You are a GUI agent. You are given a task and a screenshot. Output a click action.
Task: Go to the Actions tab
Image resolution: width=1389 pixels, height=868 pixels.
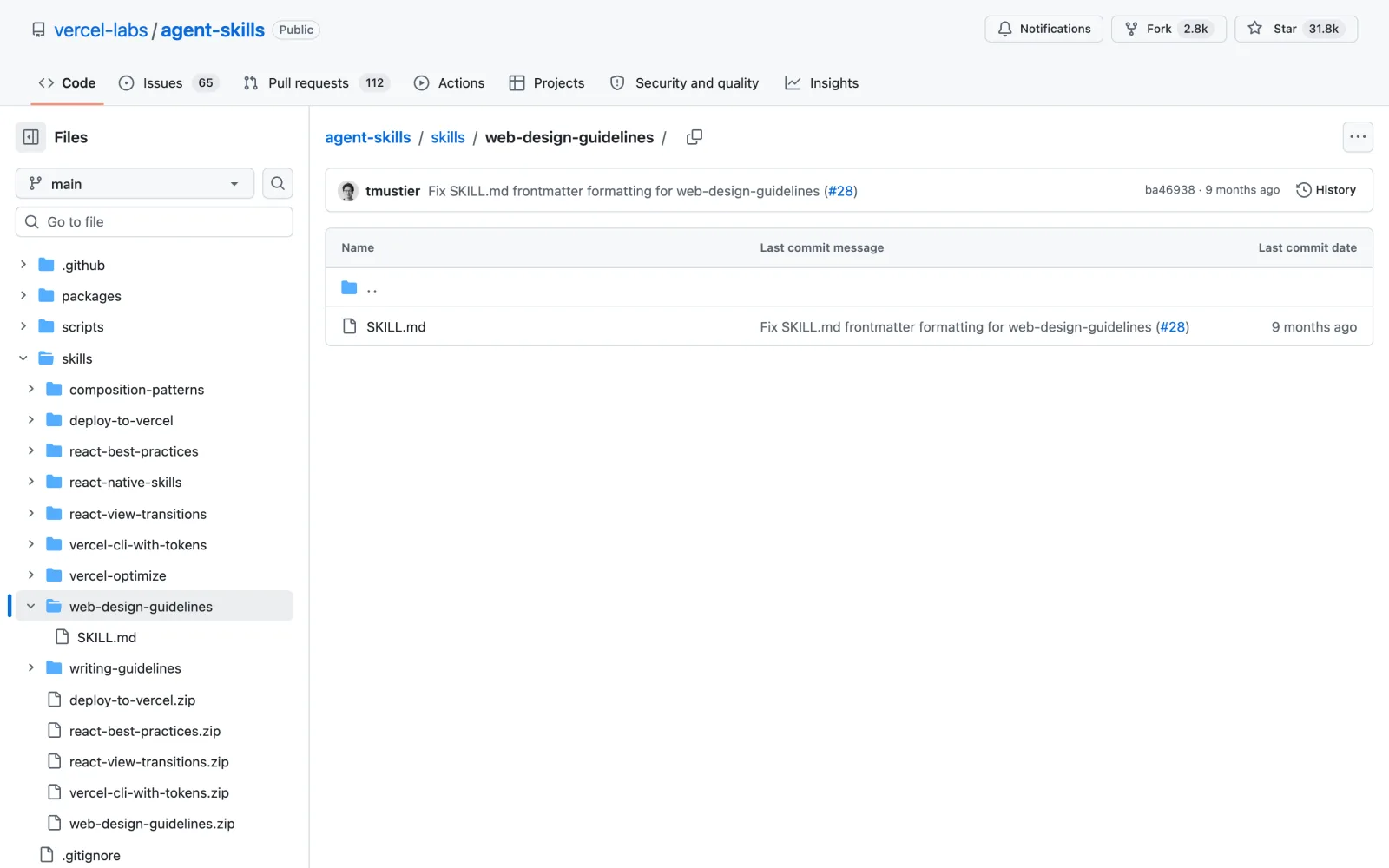tap(450, 83)
